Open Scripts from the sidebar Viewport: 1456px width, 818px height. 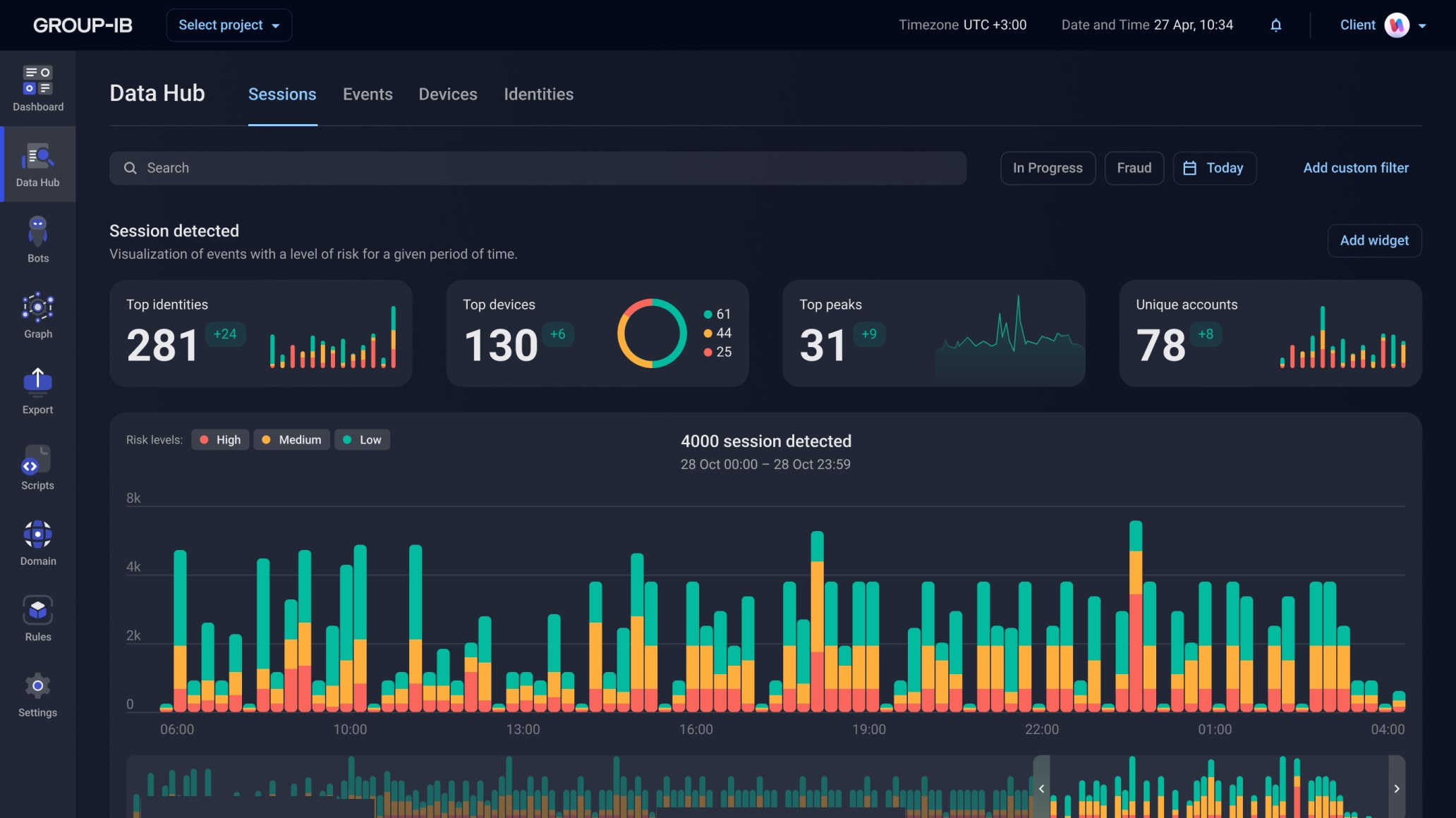[37, 467]
